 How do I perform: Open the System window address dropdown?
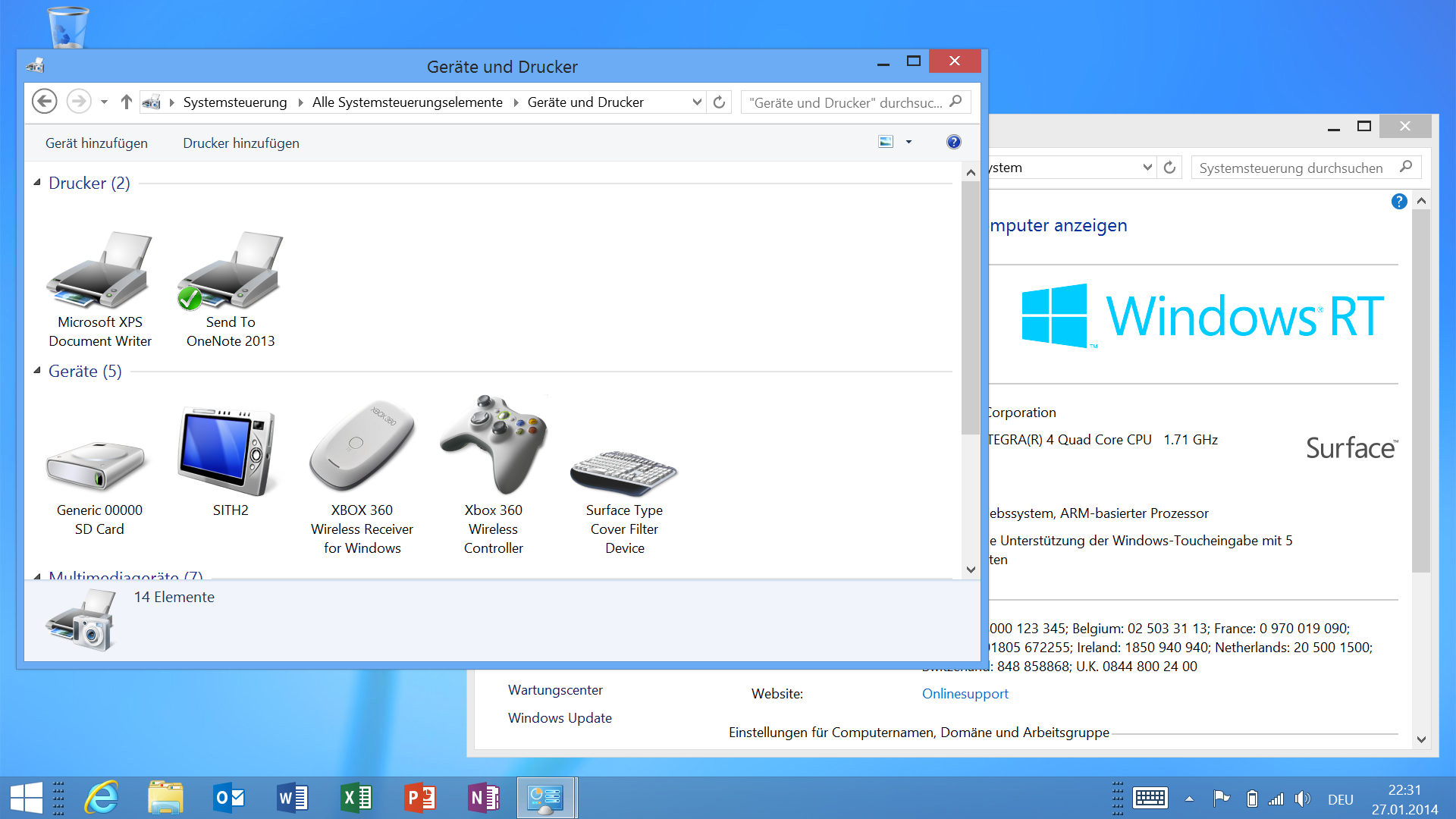click(1147, 167)
